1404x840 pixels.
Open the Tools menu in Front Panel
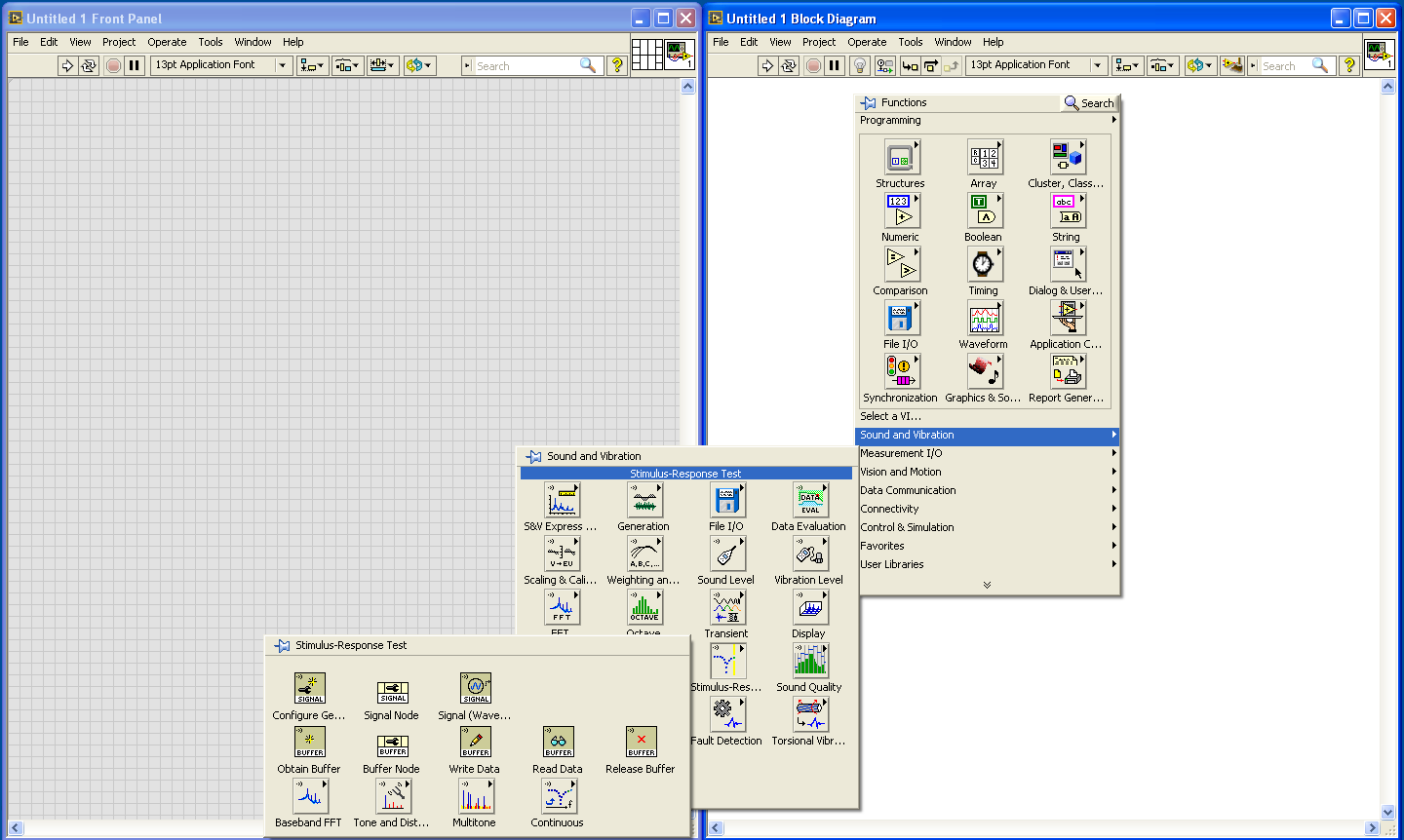tap(211, 42)
